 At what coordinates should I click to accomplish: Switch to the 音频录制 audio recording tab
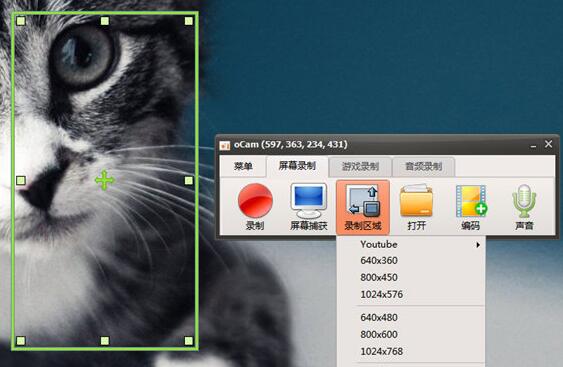[x=424, y=166]
